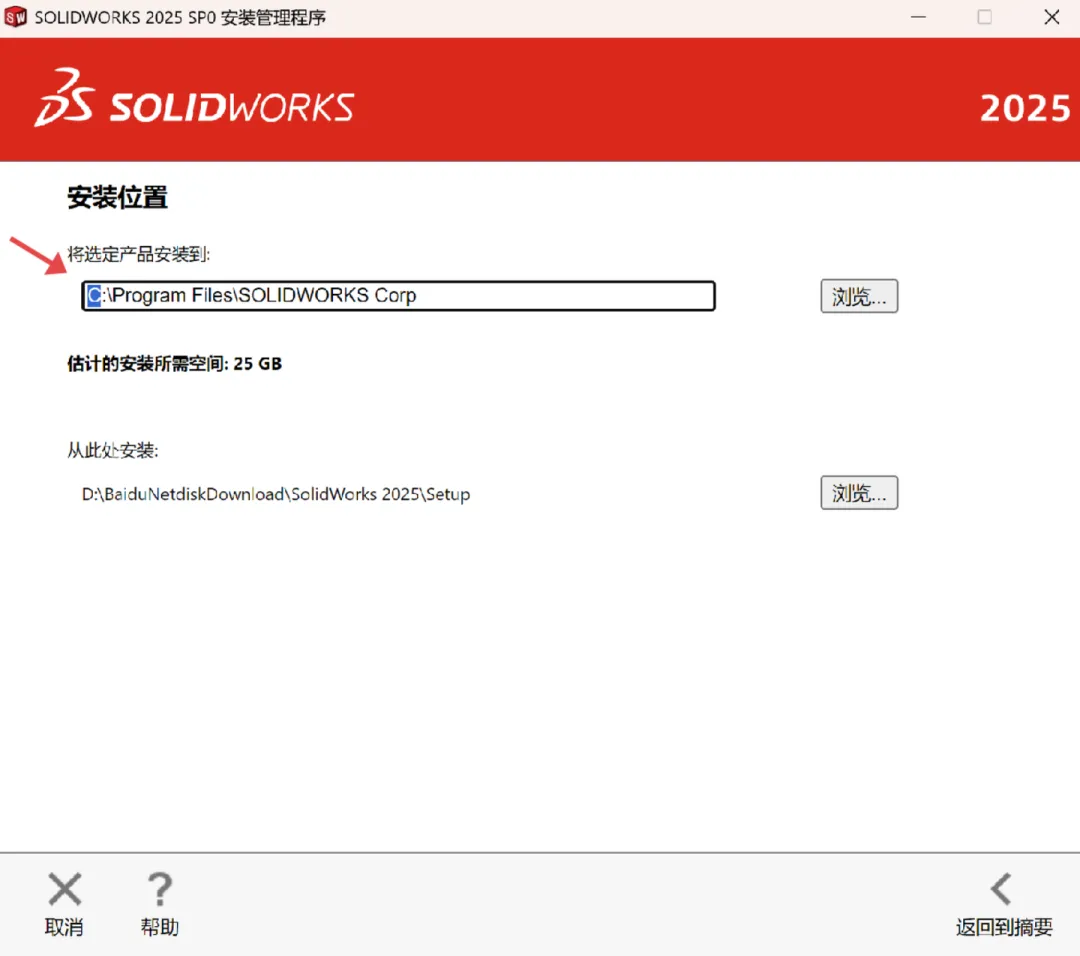The width and height of the screenshot is (1080, 956).
Task: Click the install path input field
Action: pos(398,295)
